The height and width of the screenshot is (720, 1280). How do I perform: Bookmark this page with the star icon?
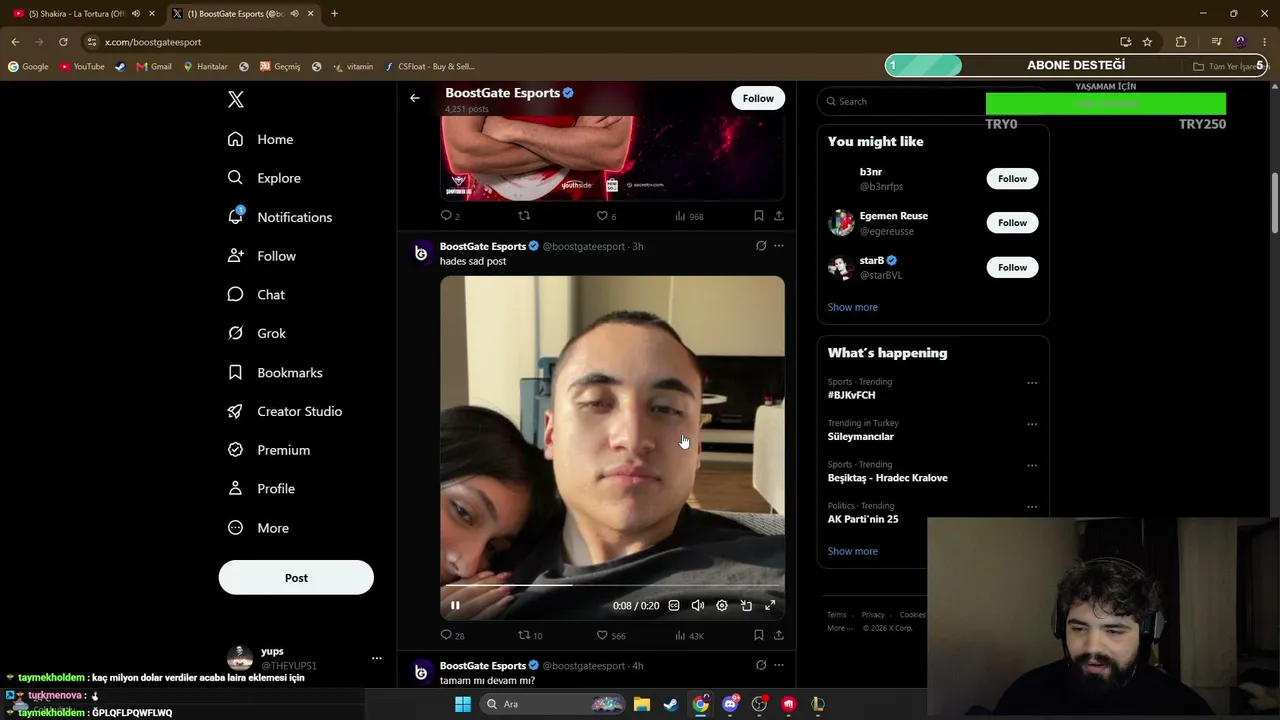(1147, 42)
